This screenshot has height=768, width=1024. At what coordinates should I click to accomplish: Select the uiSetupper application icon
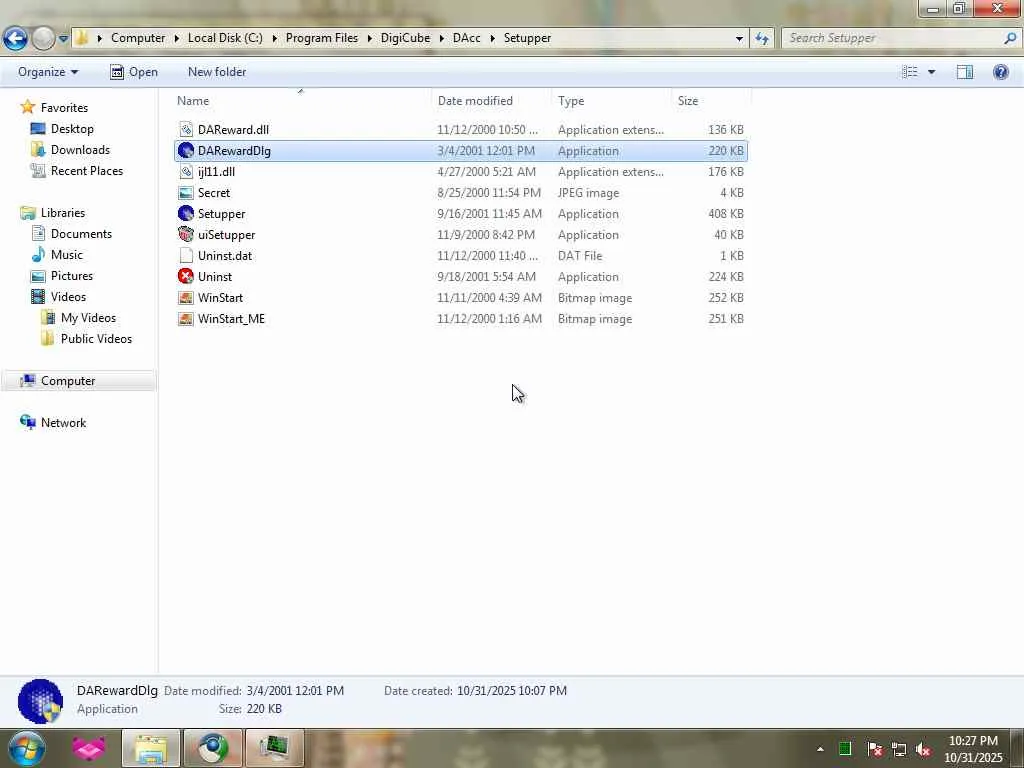[x=186, y=234]
